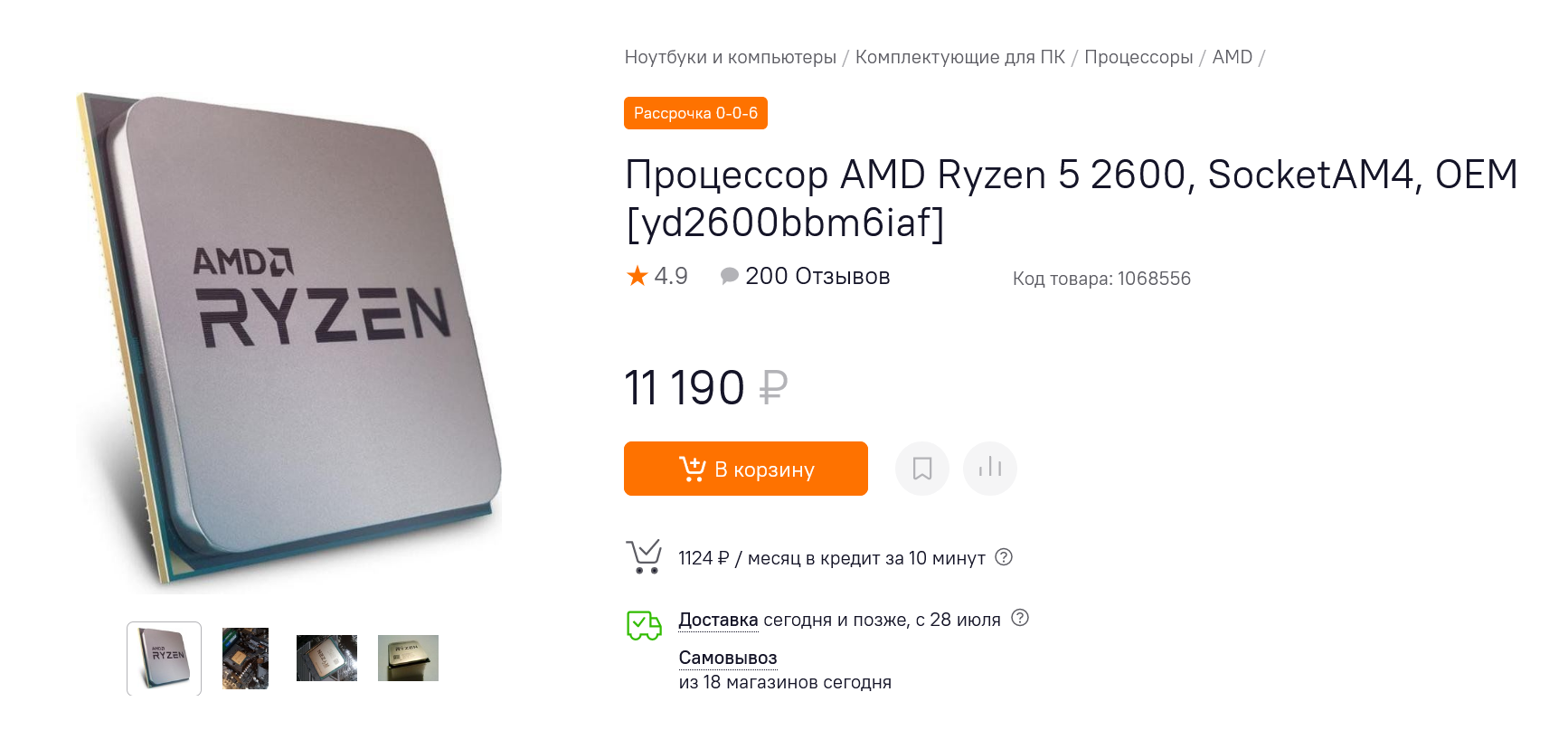The width and height of the screenshot is (1568, 749).
Task: Click the reviews speech bubble icon
Action: coord(729,276)
